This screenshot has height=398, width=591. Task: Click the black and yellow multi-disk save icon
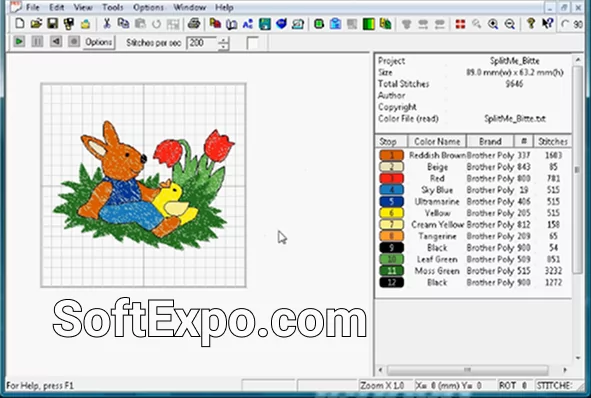pos(69,24)
